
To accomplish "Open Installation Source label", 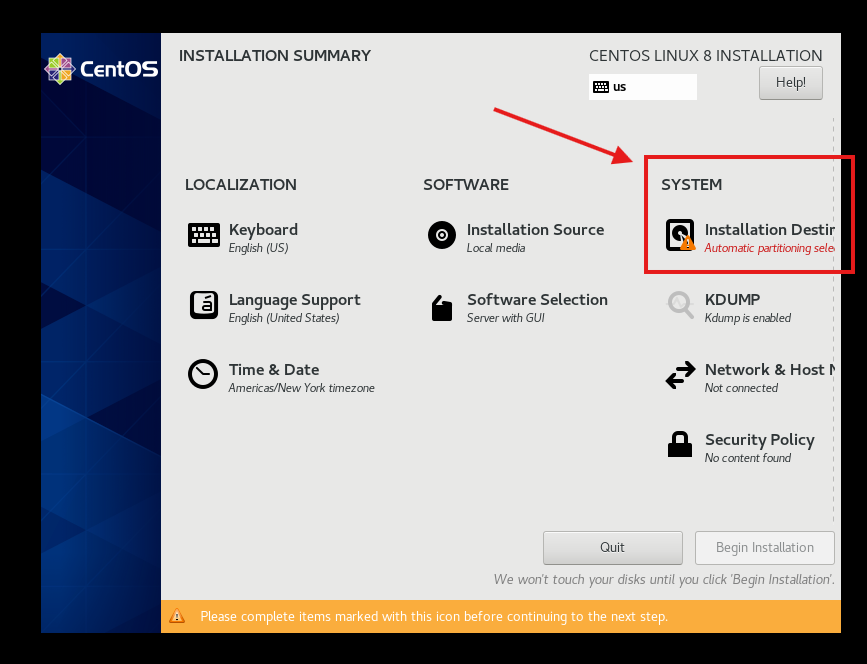I will [535, 229].
